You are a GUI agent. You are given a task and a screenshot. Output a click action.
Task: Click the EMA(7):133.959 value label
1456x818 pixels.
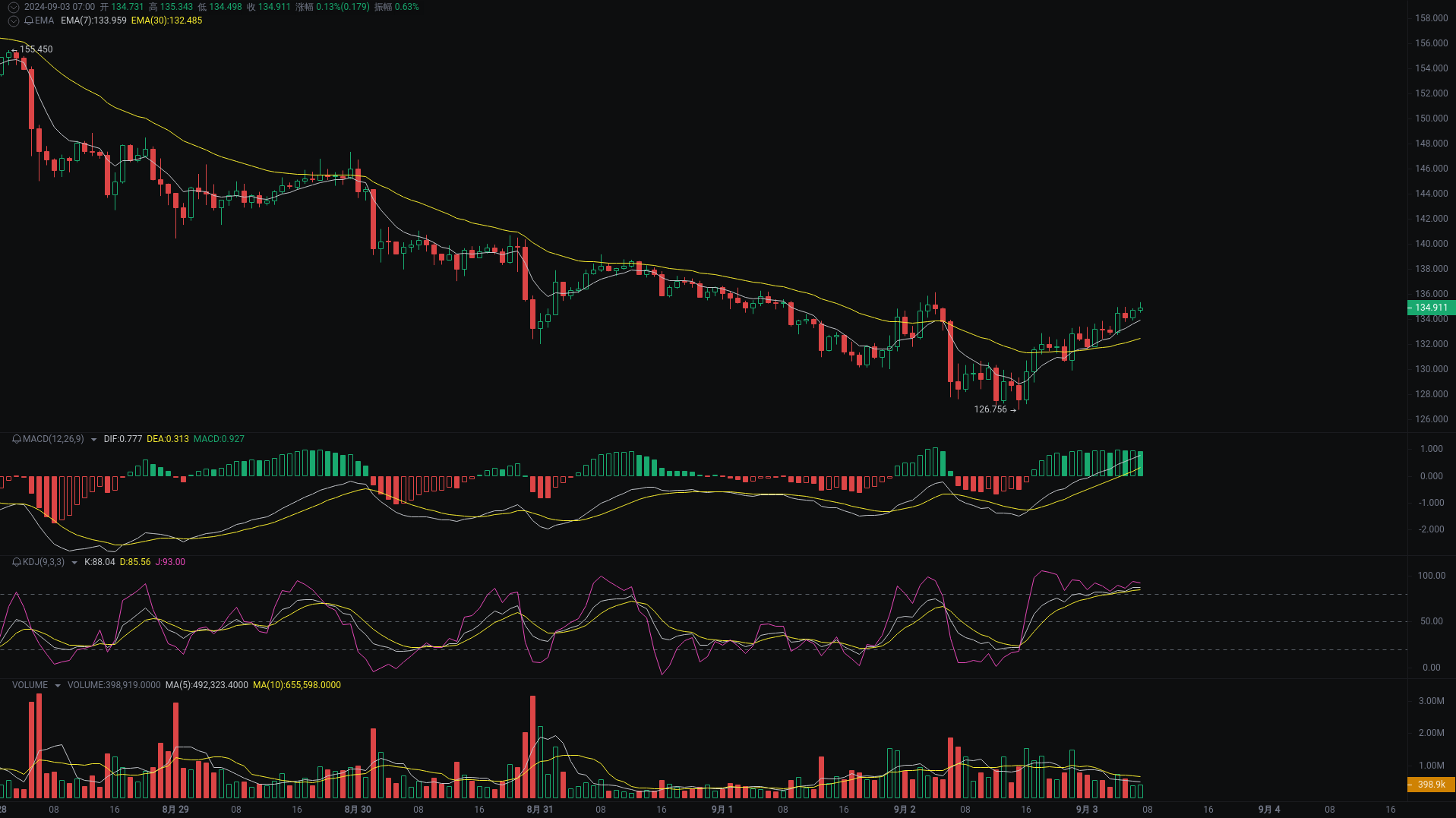(x=93, y=21)
